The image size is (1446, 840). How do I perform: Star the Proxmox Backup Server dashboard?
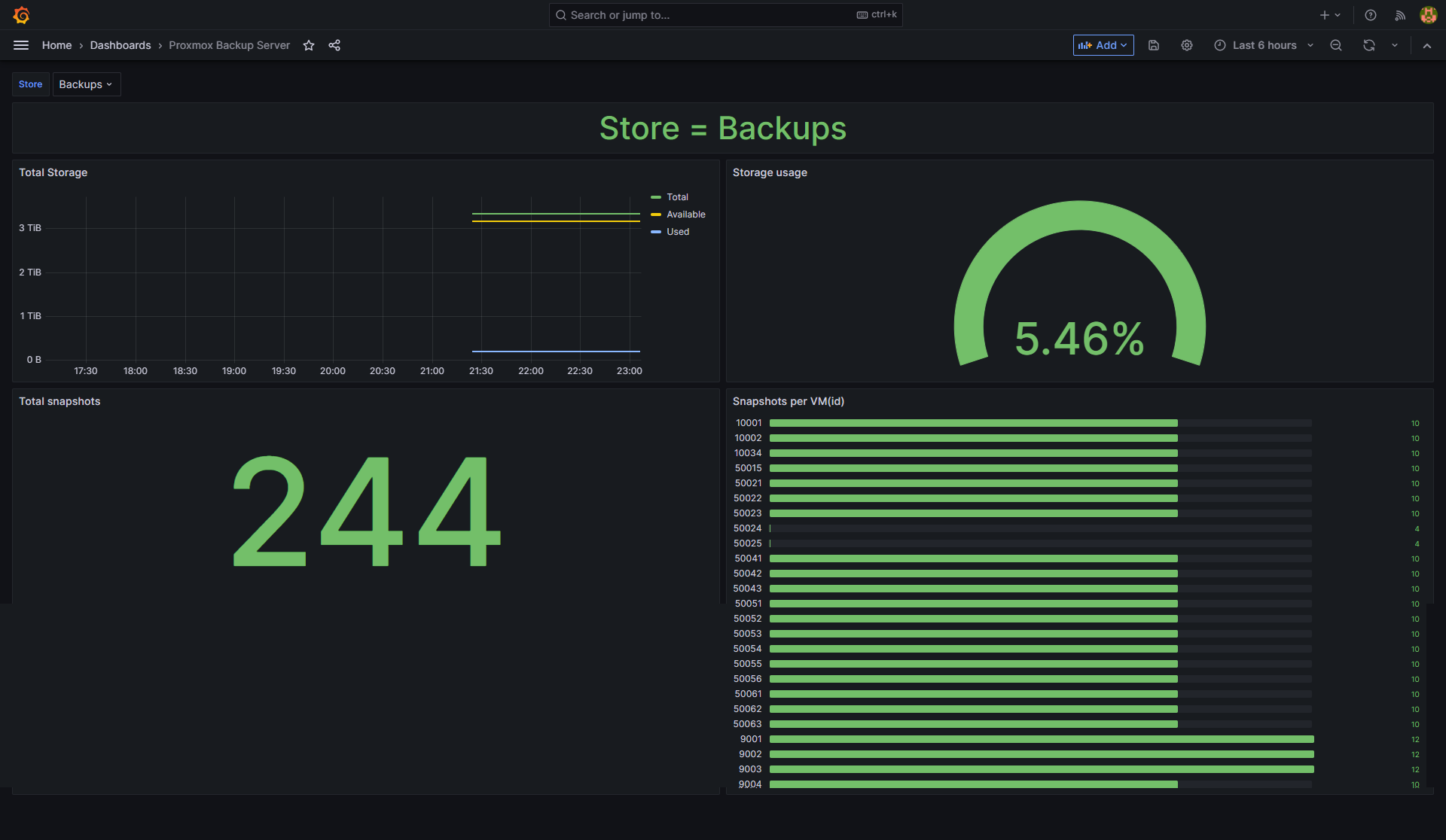[309, 45]
